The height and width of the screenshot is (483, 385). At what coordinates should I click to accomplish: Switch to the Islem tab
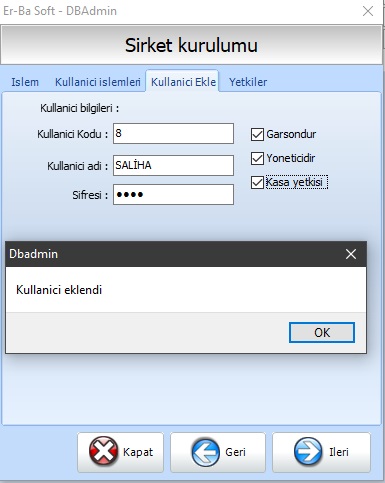click(25, 82)
